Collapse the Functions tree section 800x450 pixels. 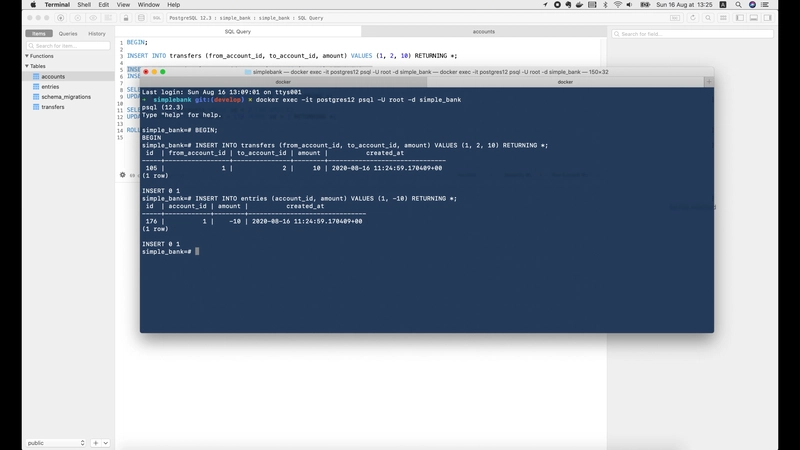(27, 56)
